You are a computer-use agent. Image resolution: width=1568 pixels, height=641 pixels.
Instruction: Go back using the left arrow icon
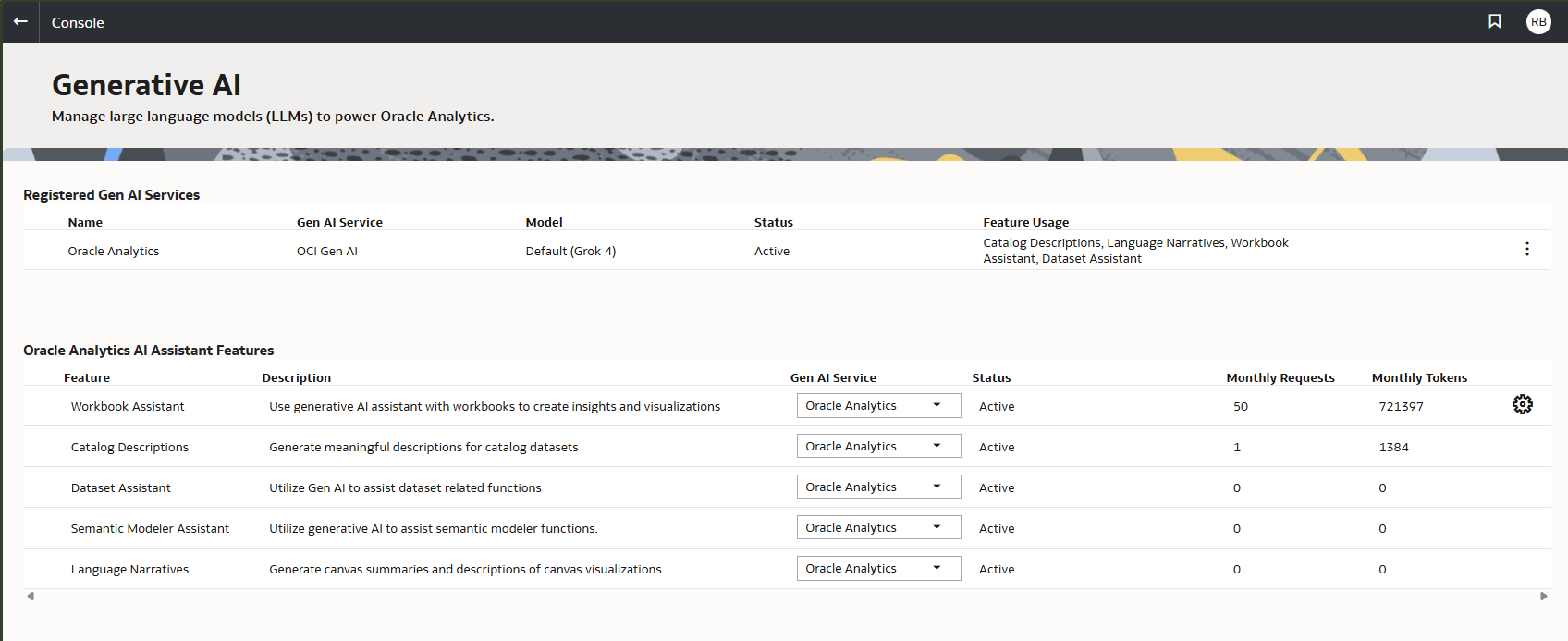point(20,21)
